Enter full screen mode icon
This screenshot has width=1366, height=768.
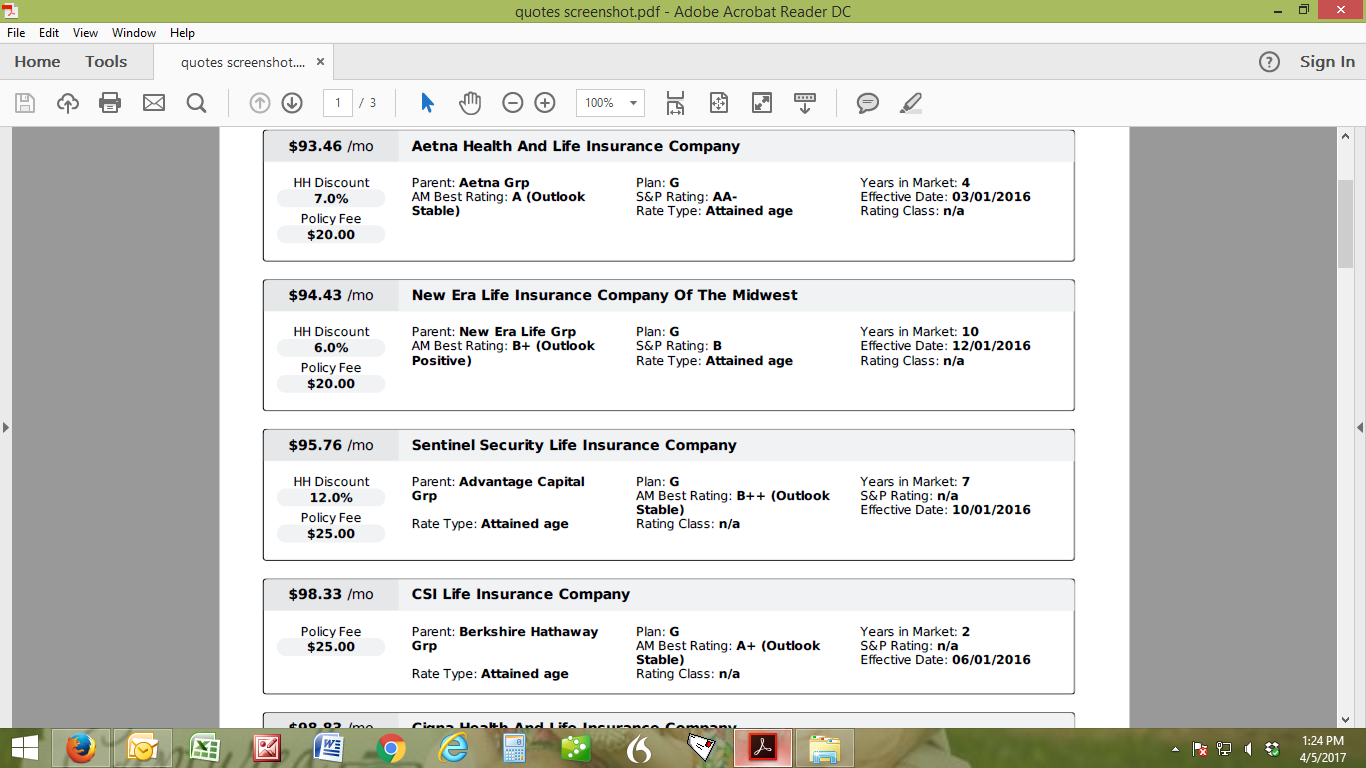click(762, 102)
